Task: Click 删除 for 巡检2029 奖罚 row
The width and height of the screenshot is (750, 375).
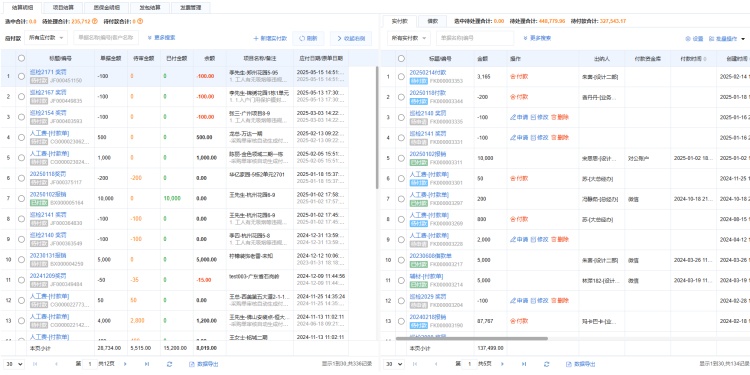Action: pyautogui.click(x=560, y=301)
